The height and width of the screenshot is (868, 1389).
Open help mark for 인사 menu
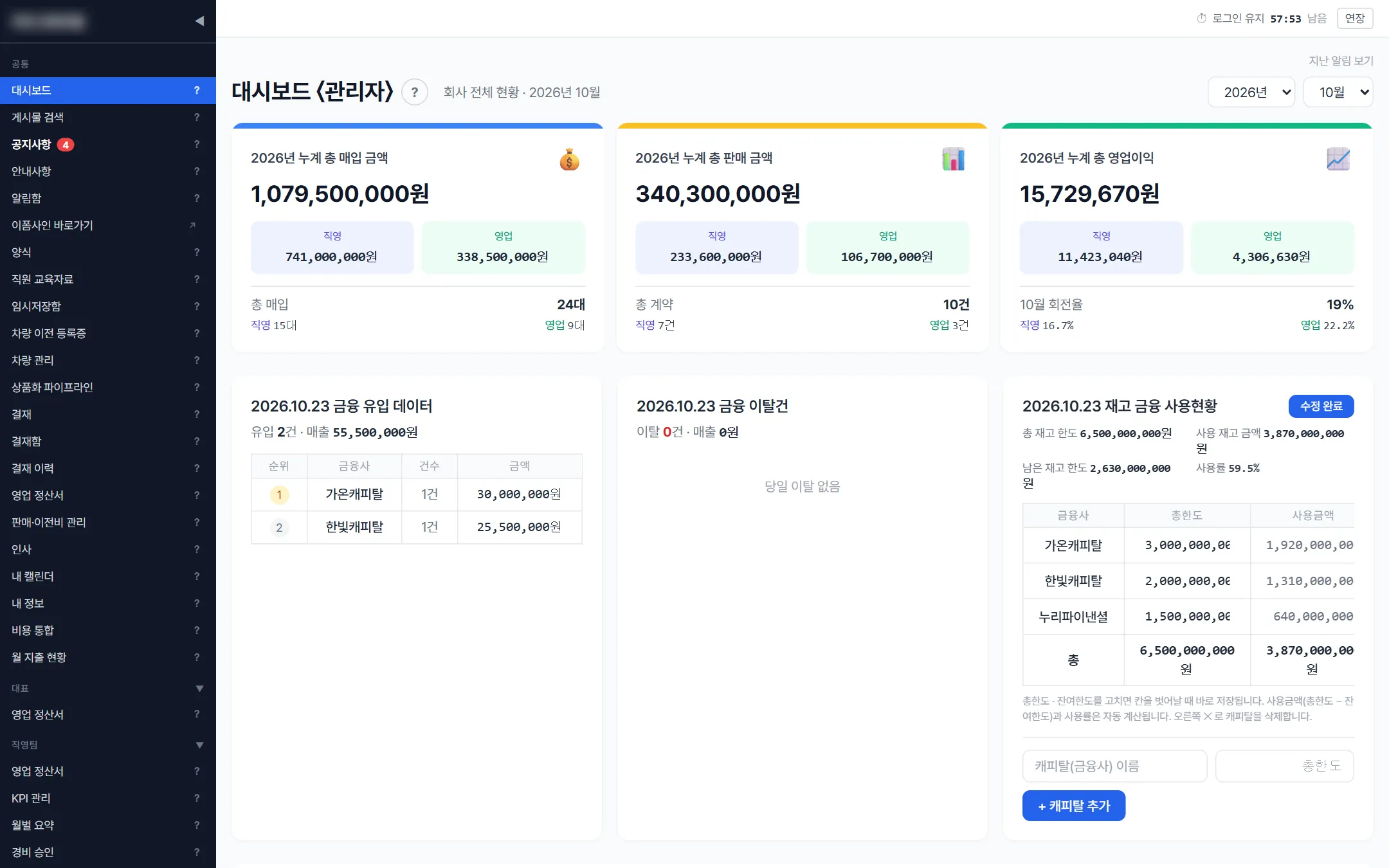(197, 549)
